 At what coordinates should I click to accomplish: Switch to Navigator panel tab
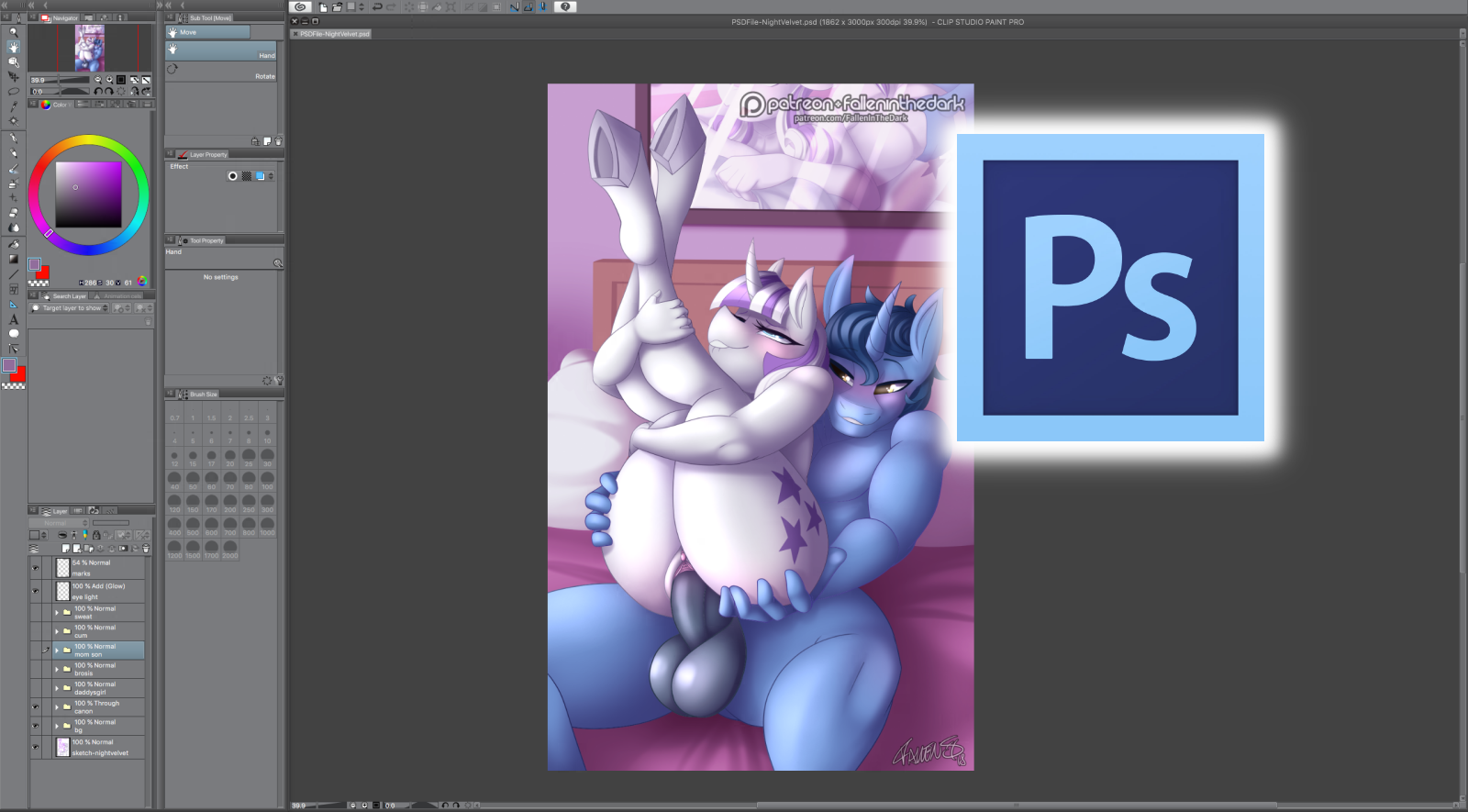(60, 17)
